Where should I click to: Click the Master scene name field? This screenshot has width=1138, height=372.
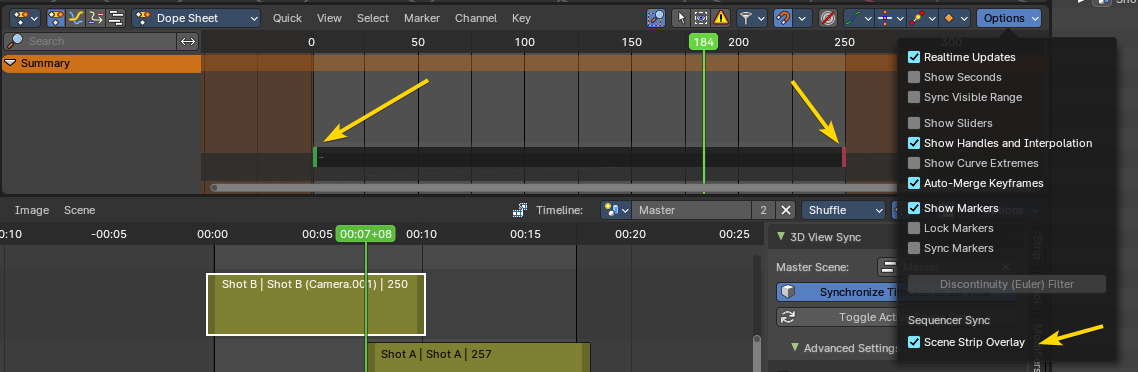(x=692, y=210)
